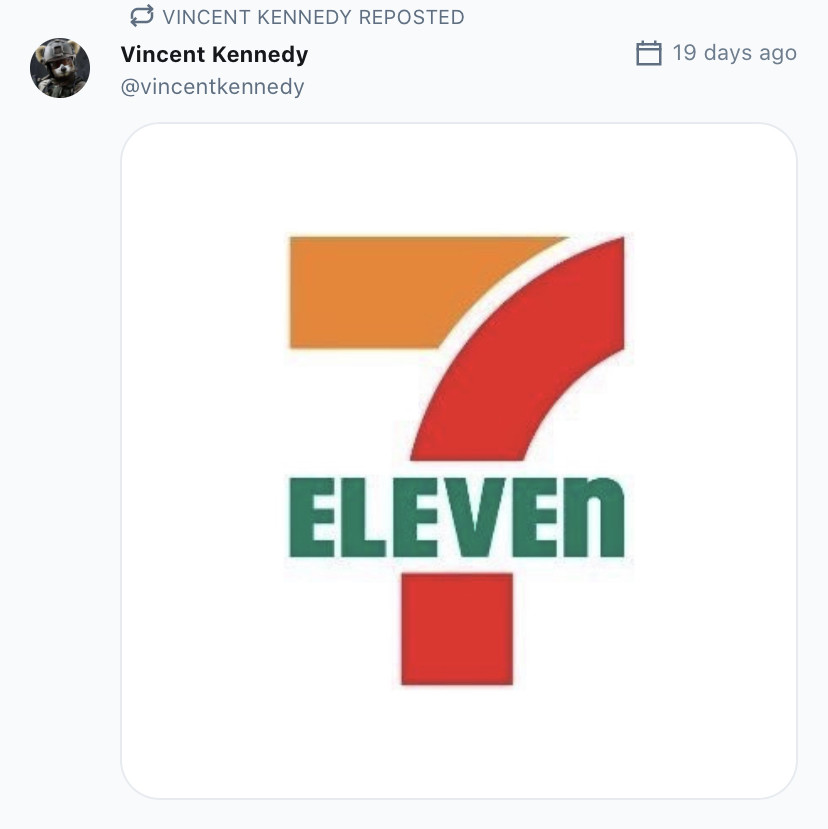Open the "19 days ago" timestamp
This screenshot has width=828, height=829.
734,53
